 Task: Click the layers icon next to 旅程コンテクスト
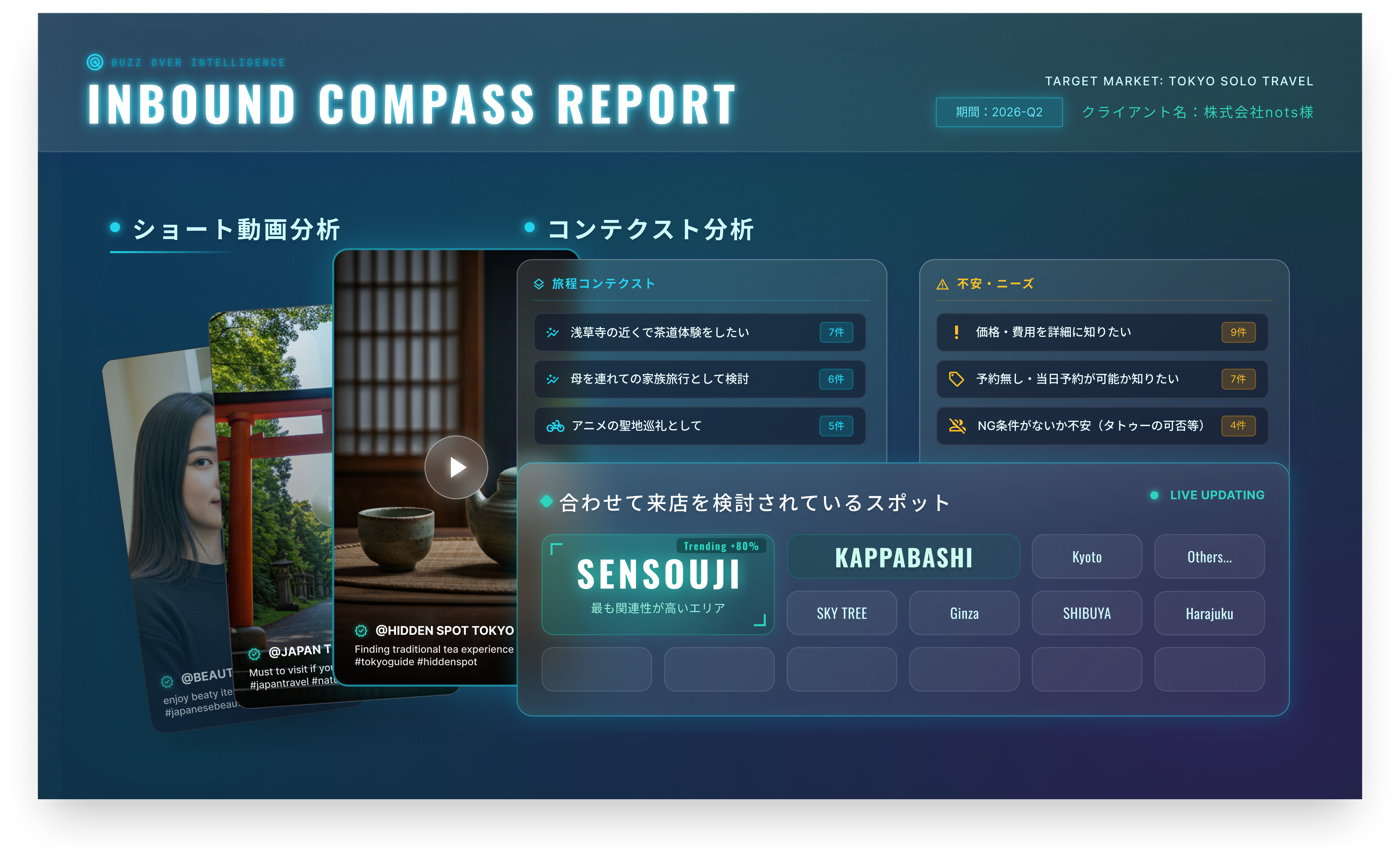539,284
